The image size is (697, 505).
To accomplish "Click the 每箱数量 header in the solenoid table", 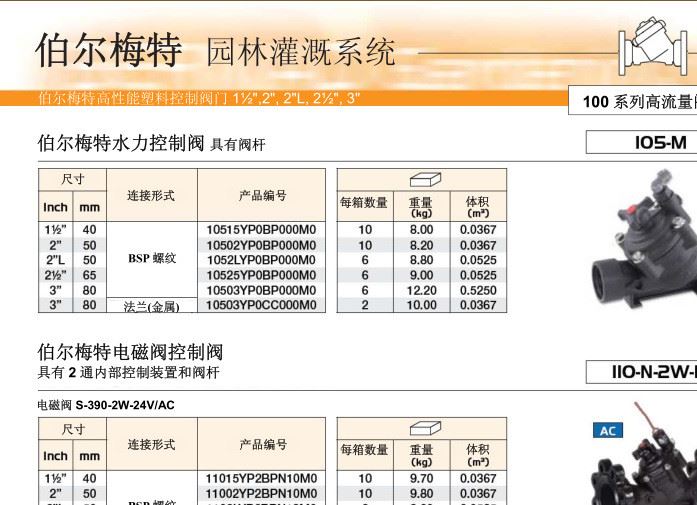I will [x=365, y=450].
